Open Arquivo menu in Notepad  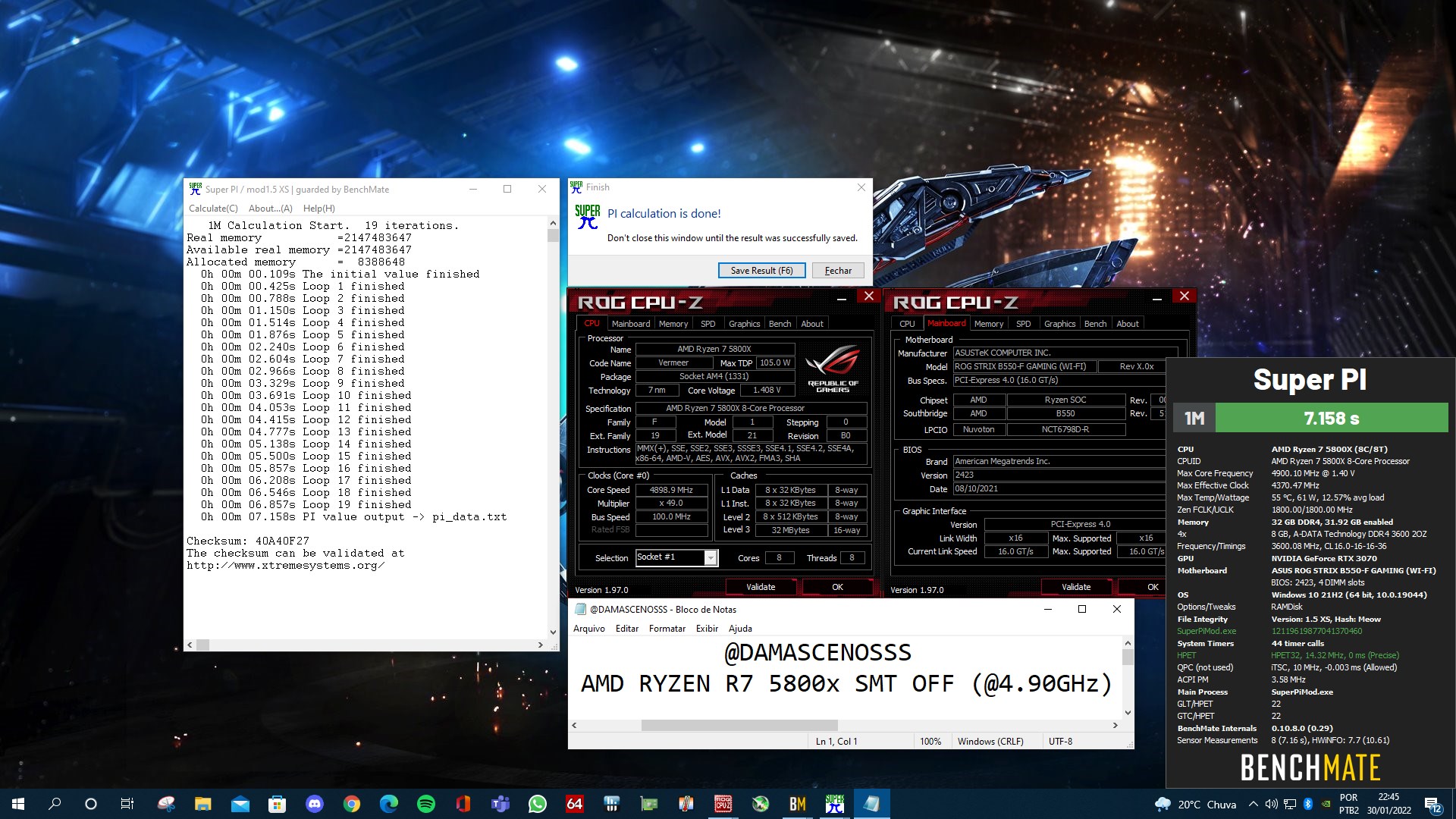(589, 629)
